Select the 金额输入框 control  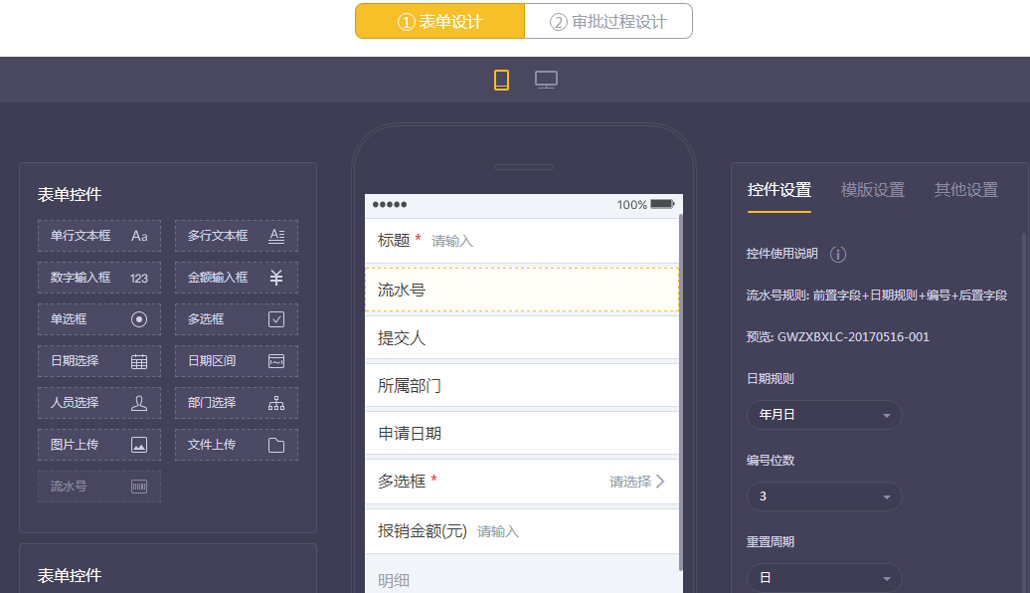(x=236, y=278)
